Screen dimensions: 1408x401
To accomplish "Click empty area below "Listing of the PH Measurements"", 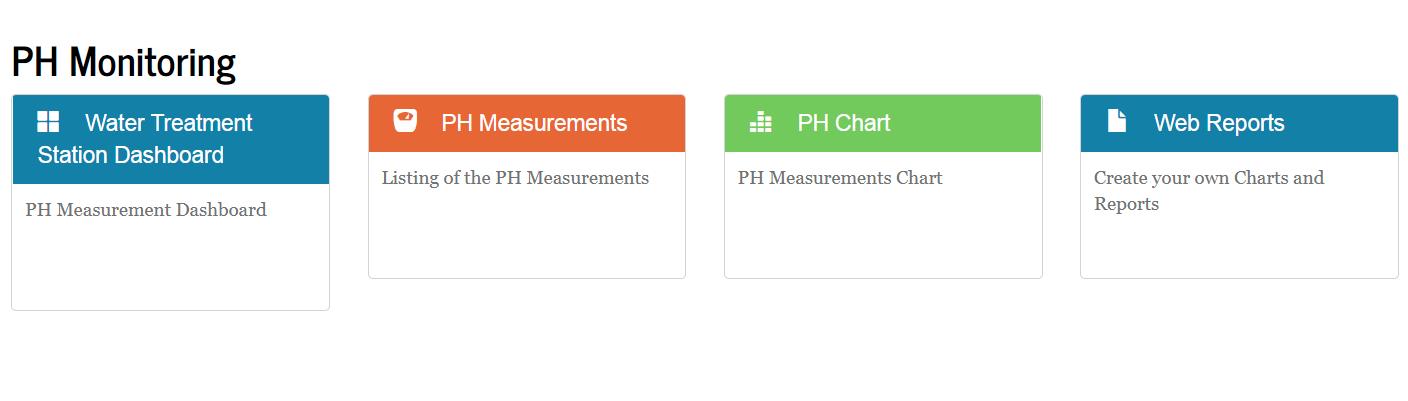I will tap(526, 235).
